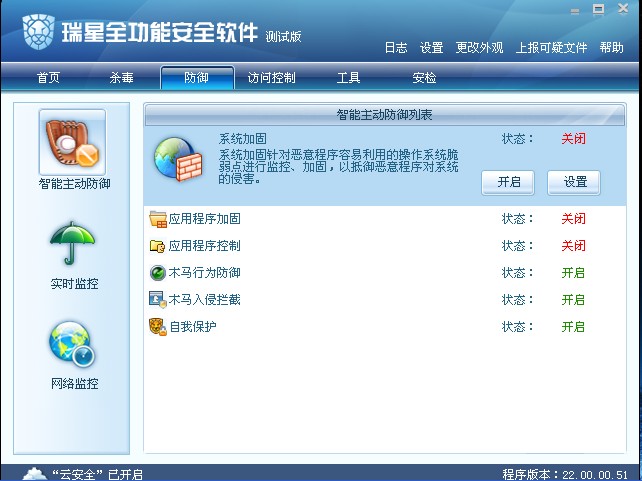
Task: Click the cloud security icon in status bar
Action: pyautogui.click(x=34, y=474)
